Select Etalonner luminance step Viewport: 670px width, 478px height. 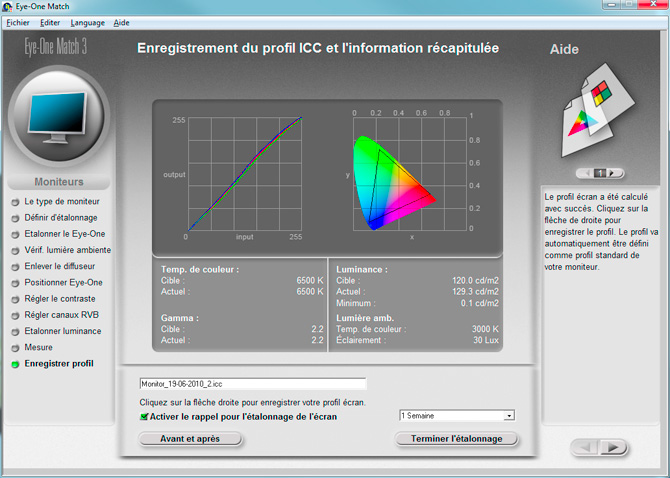coord(63,331)
